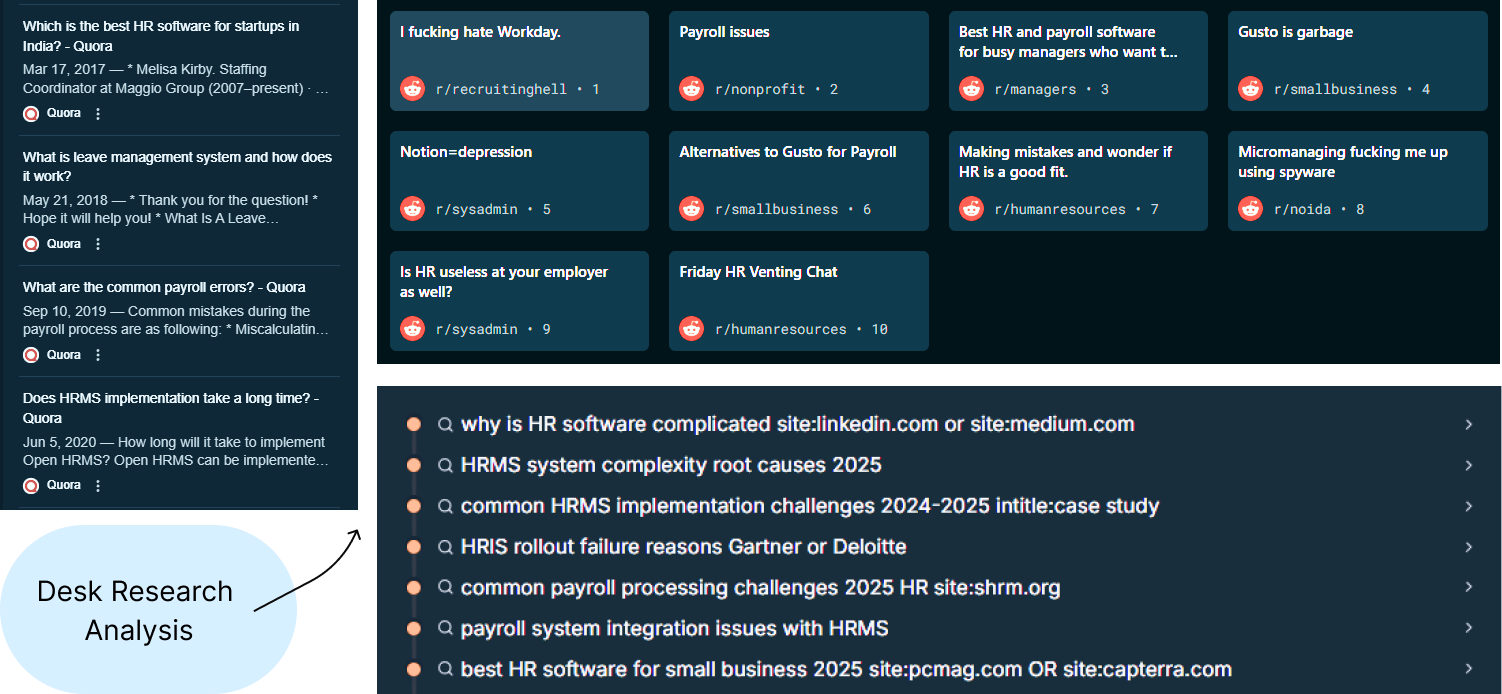1502x694 pixels.
Task: Expand 'HRIS rollout failure reasons' query chevron
Action: 1469,547
